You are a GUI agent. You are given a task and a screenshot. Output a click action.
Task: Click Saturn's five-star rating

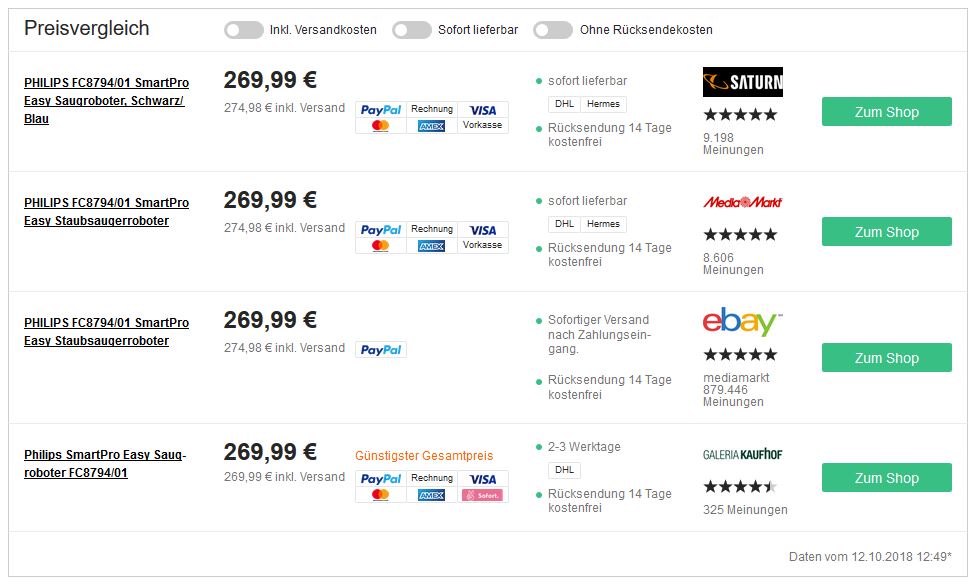[x=740, y=114]
